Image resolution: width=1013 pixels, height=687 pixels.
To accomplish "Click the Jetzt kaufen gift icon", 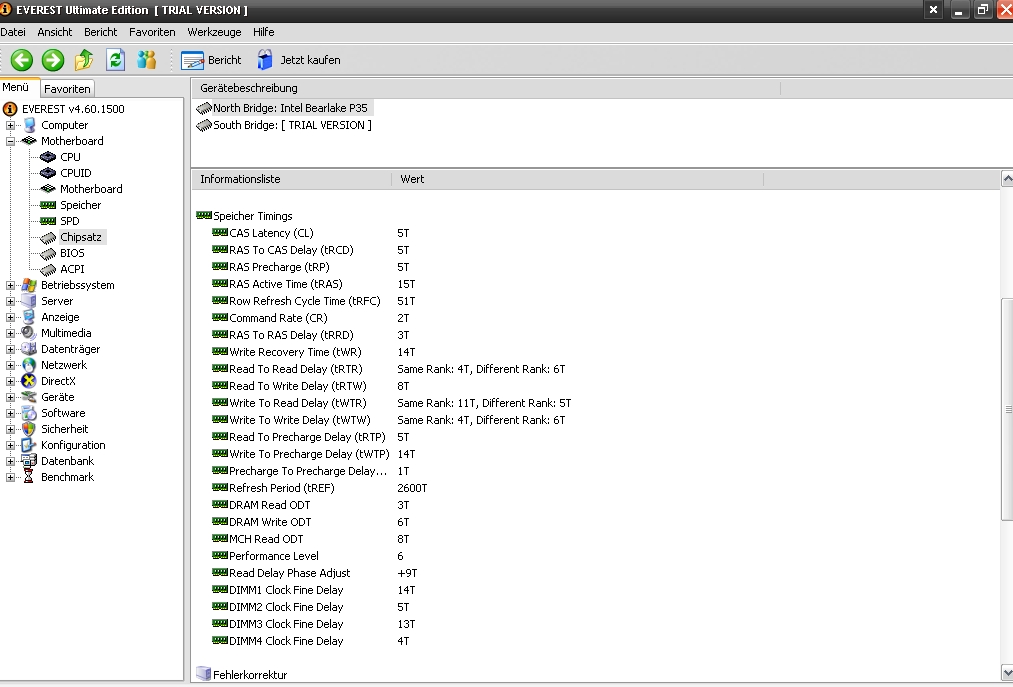I will tap(264, 59).
